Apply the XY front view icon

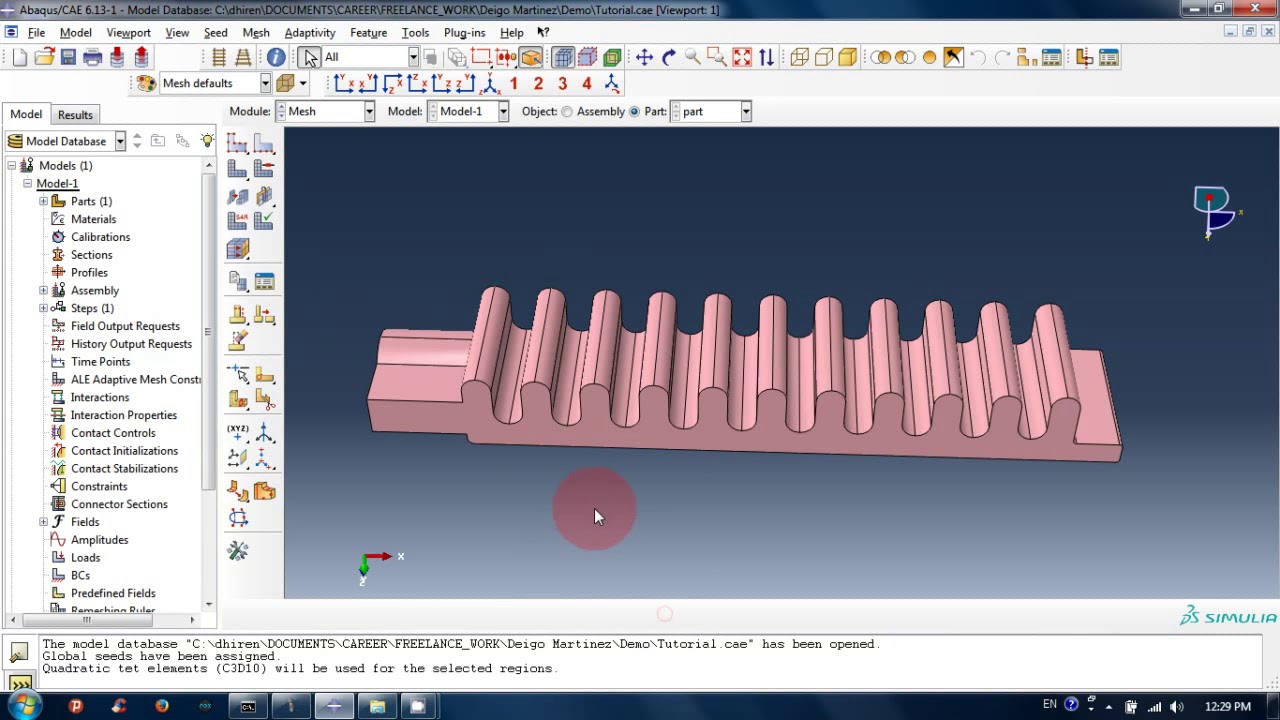343,84
